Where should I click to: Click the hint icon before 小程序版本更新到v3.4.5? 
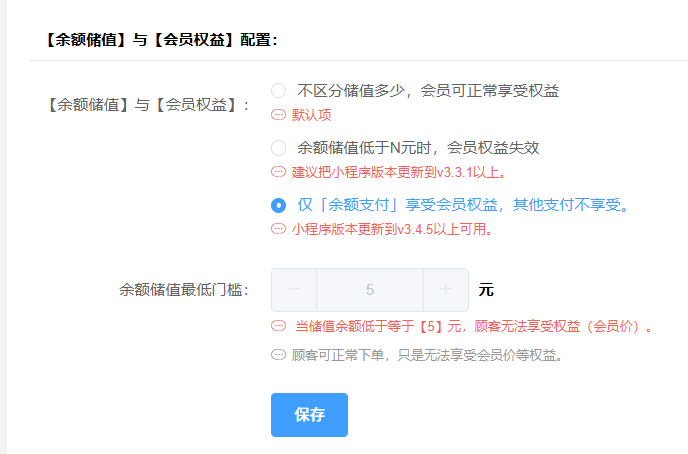278,229
